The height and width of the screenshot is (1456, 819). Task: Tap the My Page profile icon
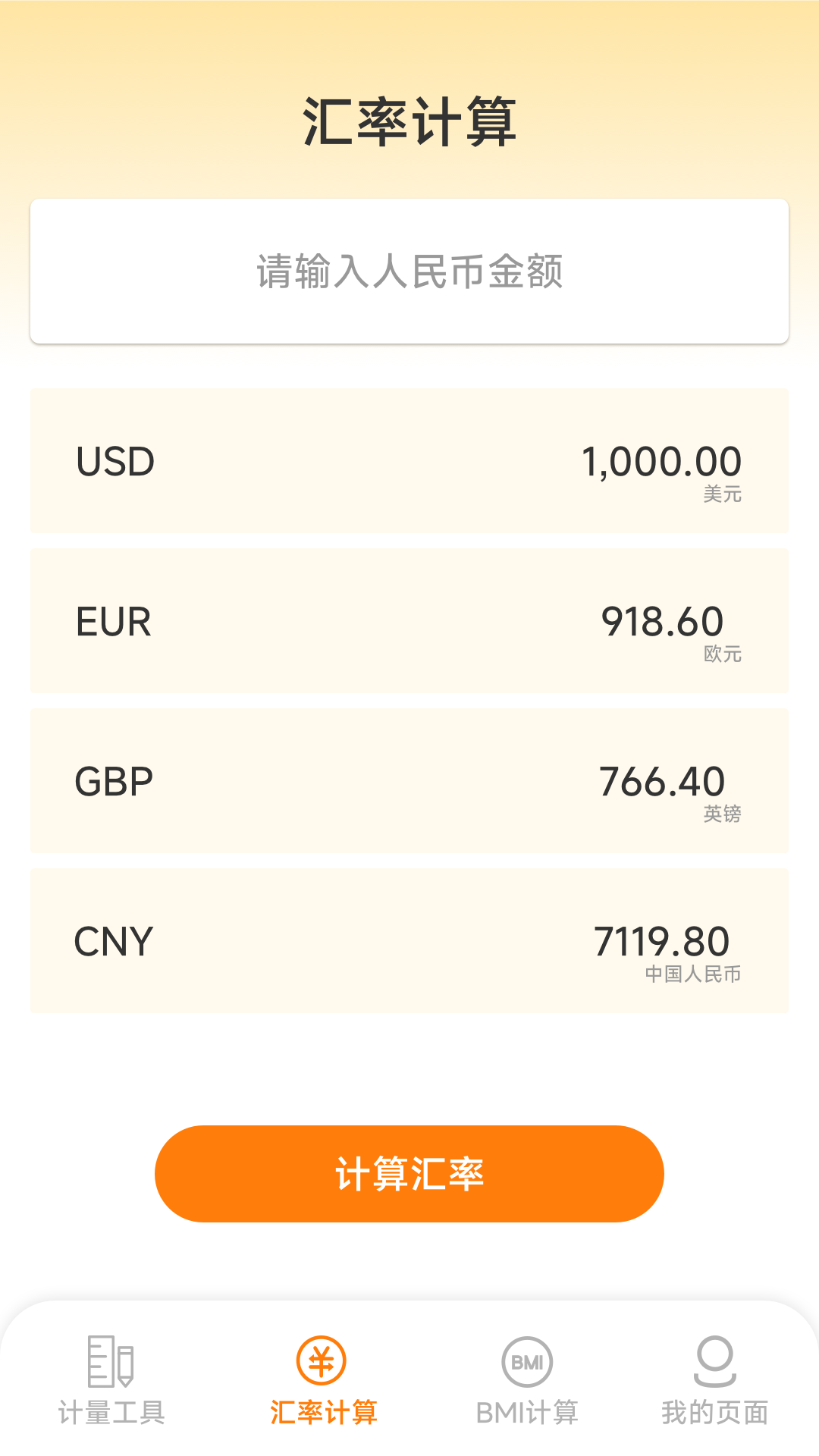(714, 1361)
